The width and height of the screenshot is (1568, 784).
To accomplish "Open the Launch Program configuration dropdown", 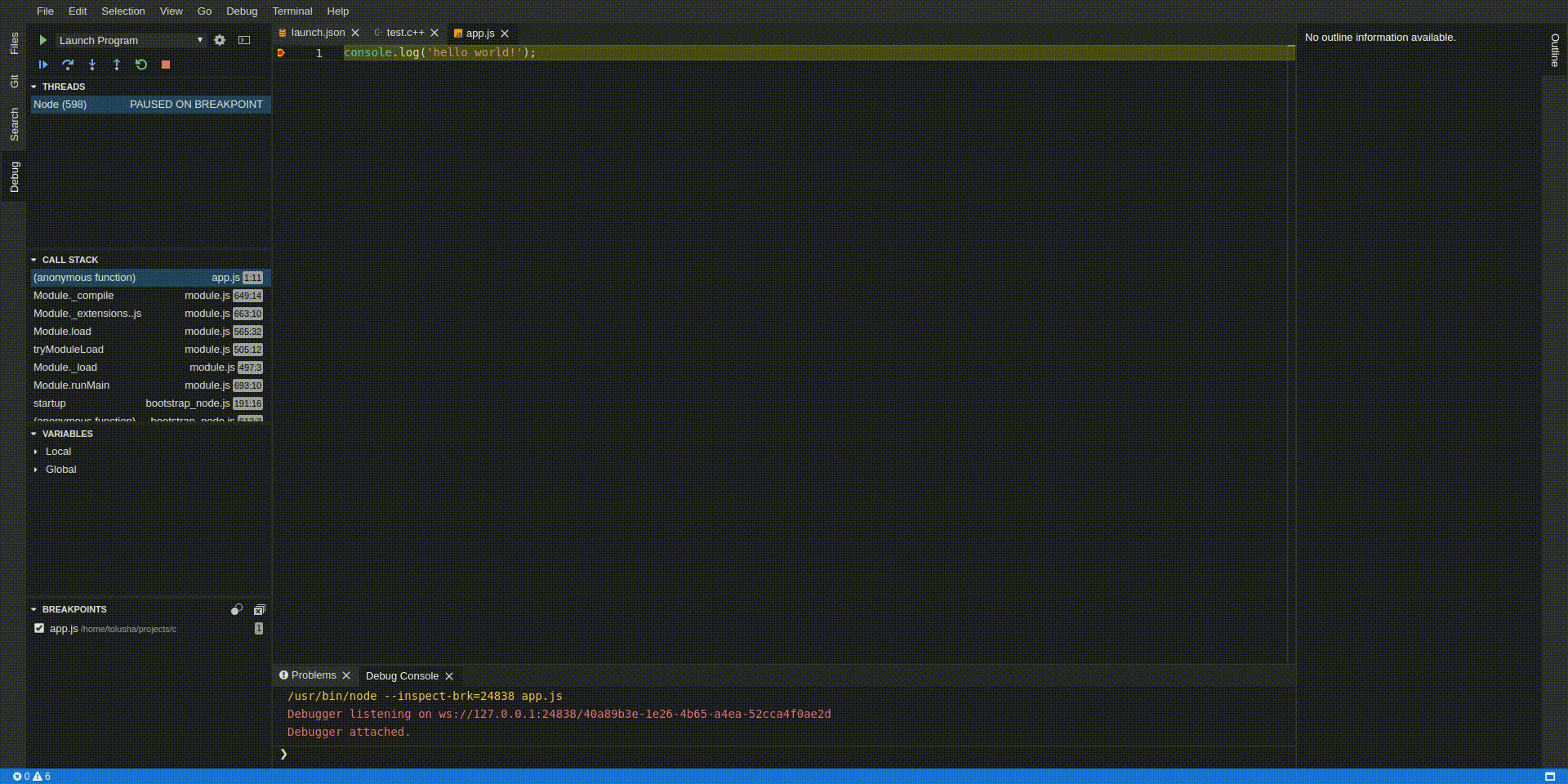I will point(131,40).
